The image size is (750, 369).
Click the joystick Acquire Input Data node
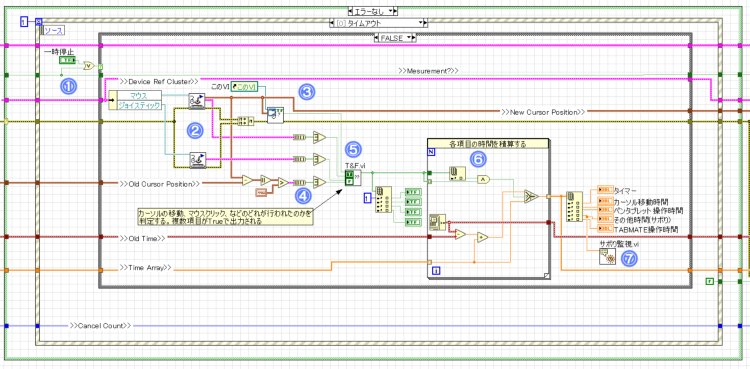click(197, 160)
